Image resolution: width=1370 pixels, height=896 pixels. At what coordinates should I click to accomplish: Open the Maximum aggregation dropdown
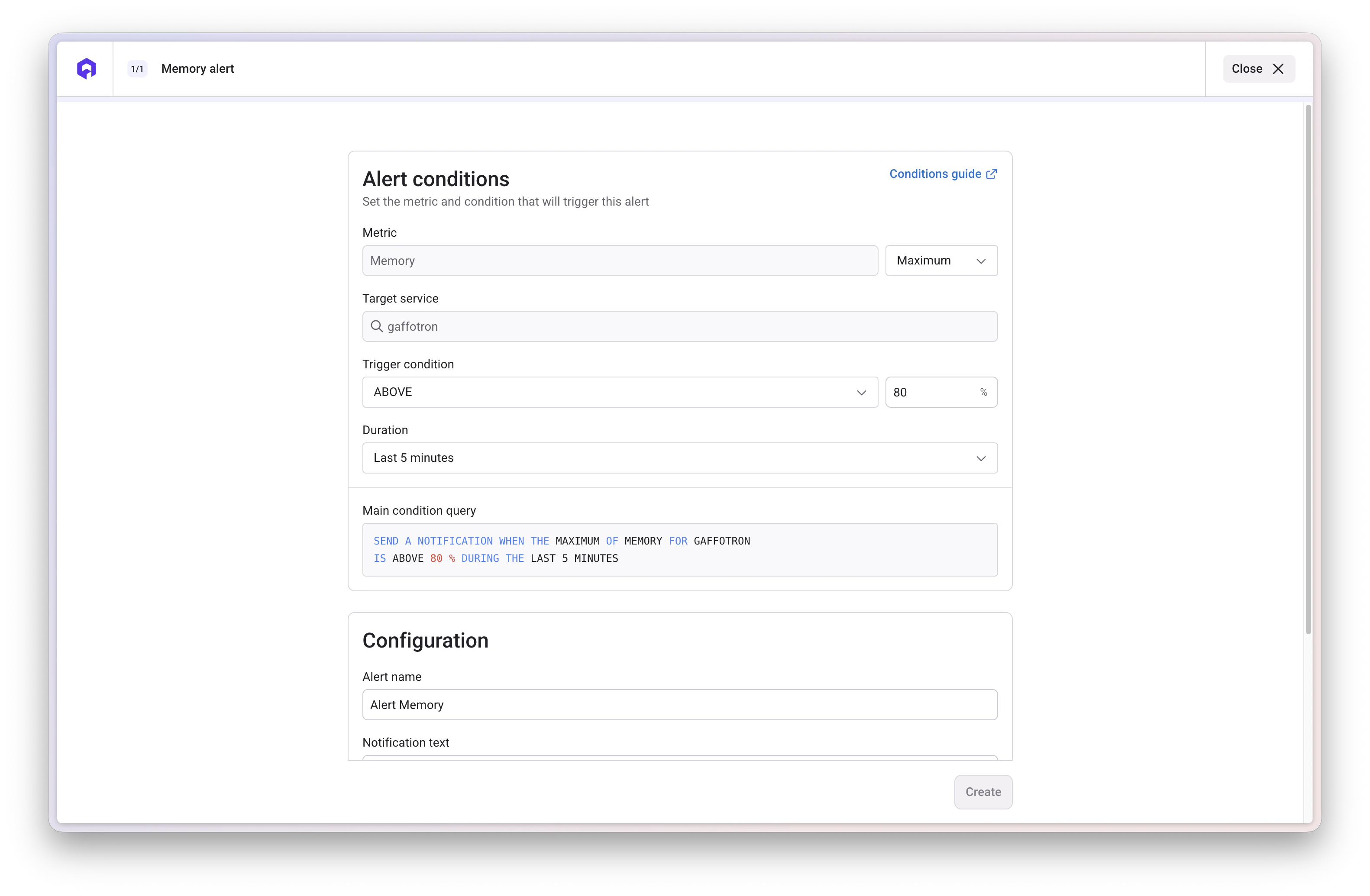click(941, 261)
